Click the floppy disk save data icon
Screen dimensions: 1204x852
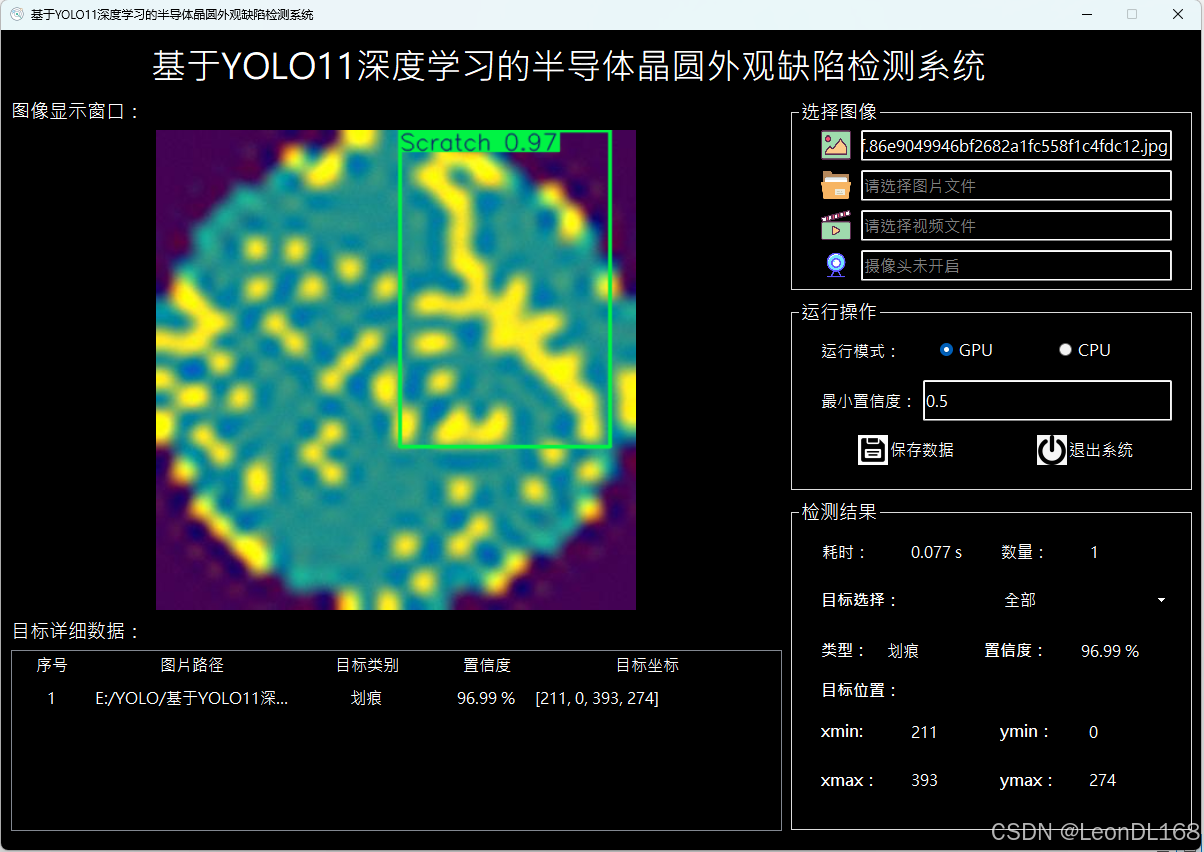click(873, 450)
